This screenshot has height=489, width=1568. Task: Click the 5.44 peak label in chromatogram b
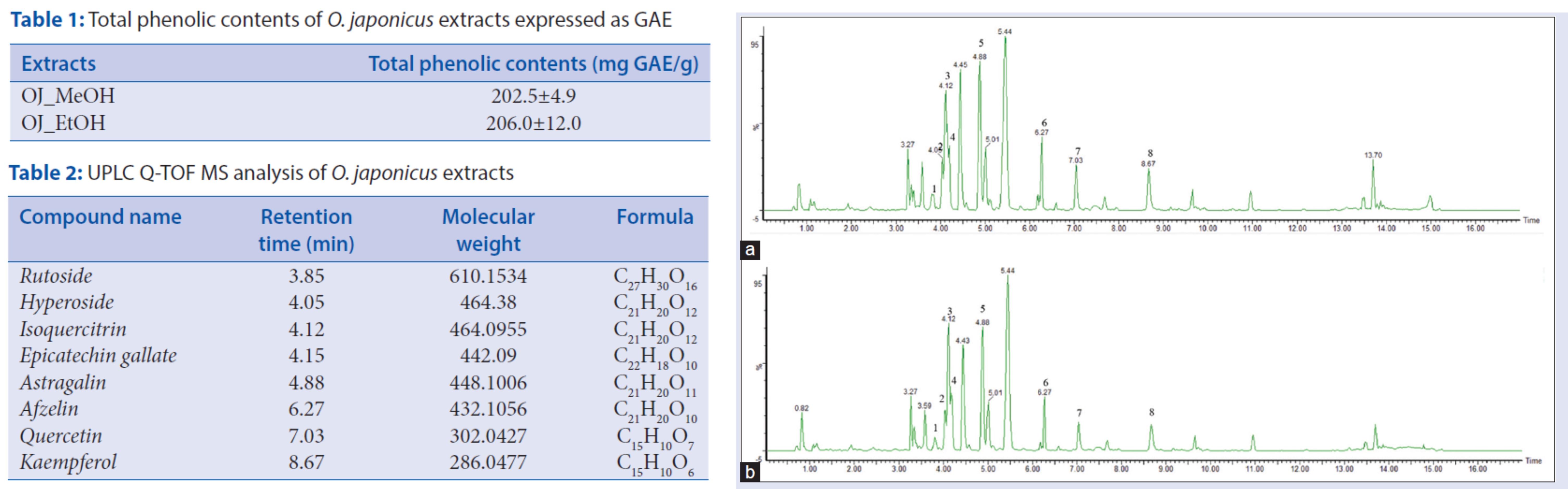(1007, 271)
